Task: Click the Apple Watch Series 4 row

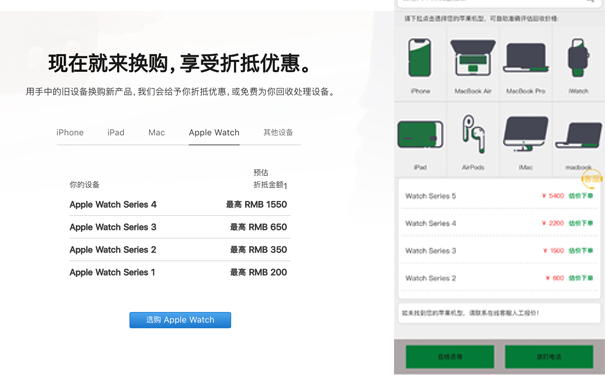Action: tap(180, 204)
